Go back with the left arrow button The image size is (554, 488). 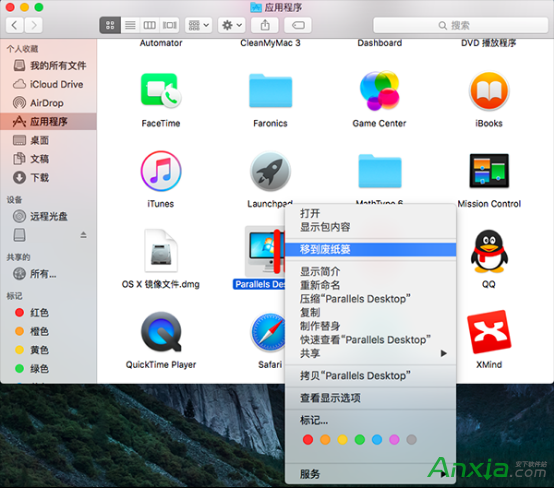(x=15, y=25)
